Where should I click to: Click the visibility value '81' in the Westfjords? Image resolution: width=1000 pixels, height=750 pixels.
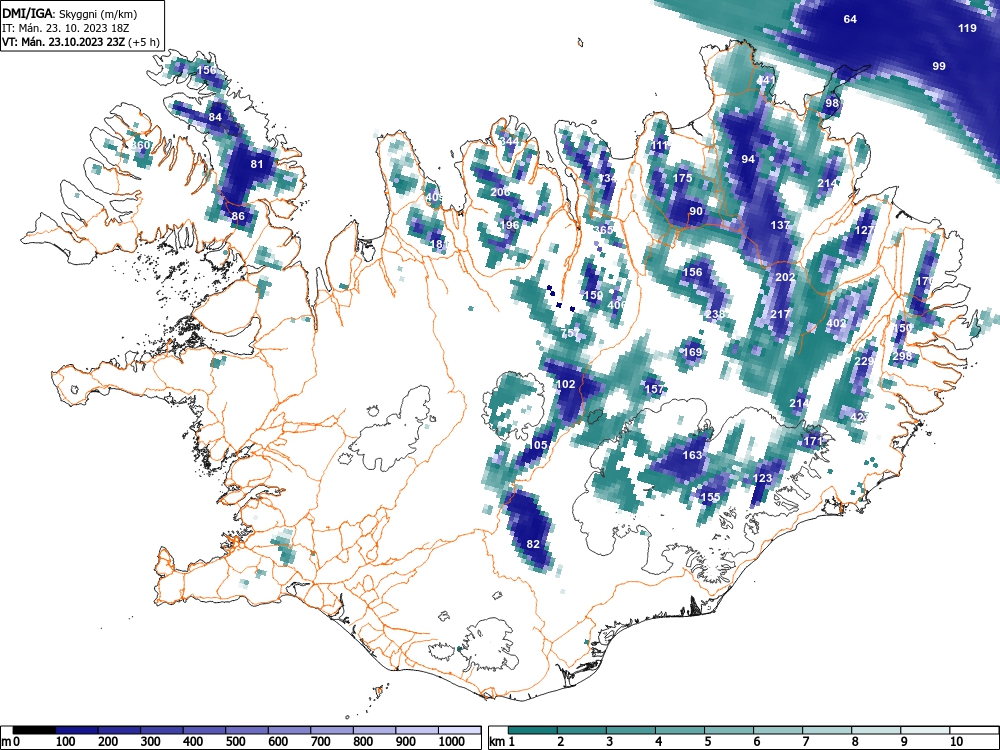[x=256, y=165]
